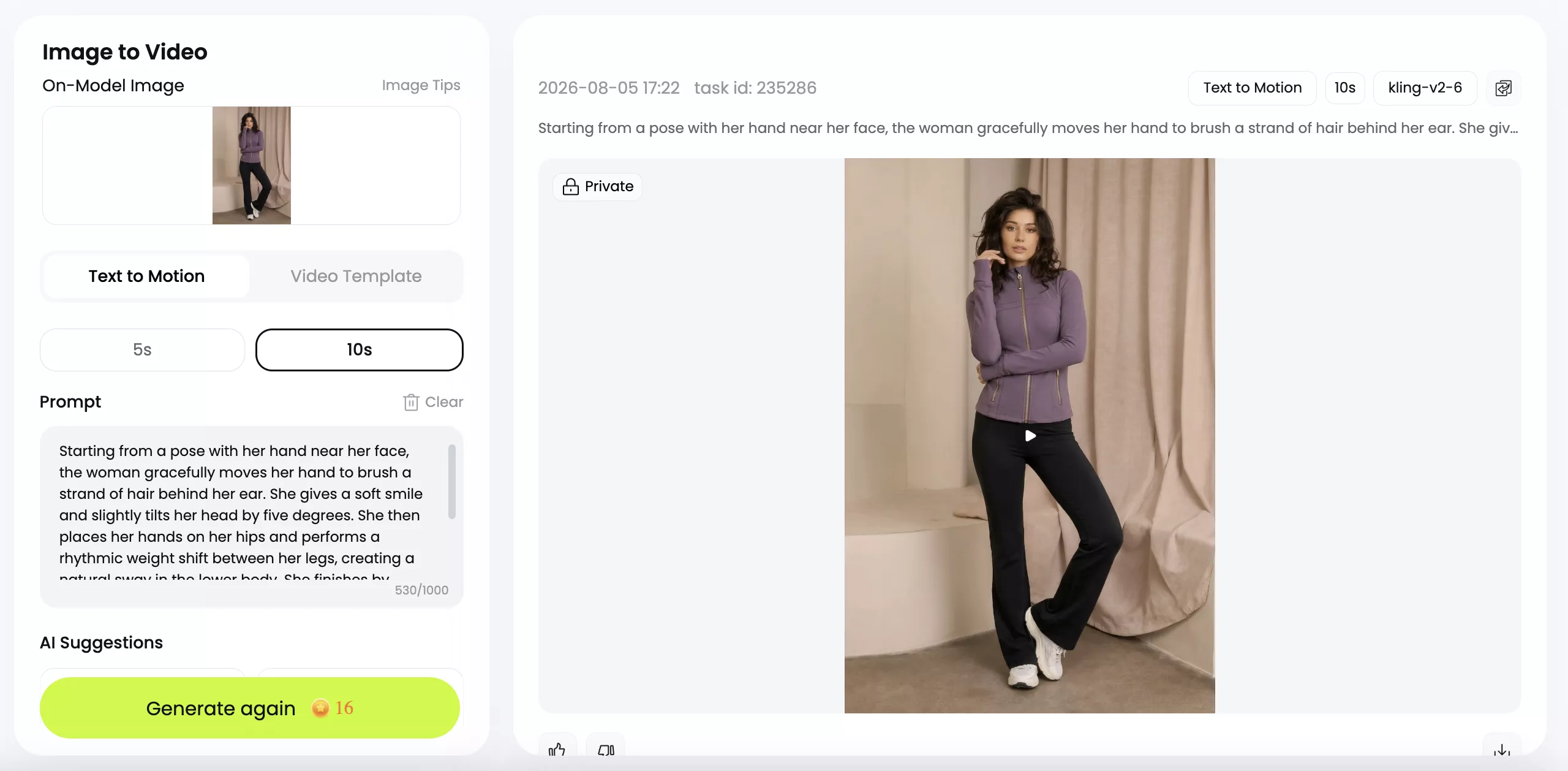Switch to the Video Template tab
The image size is (1568, 771).
(x=356, y=276)
